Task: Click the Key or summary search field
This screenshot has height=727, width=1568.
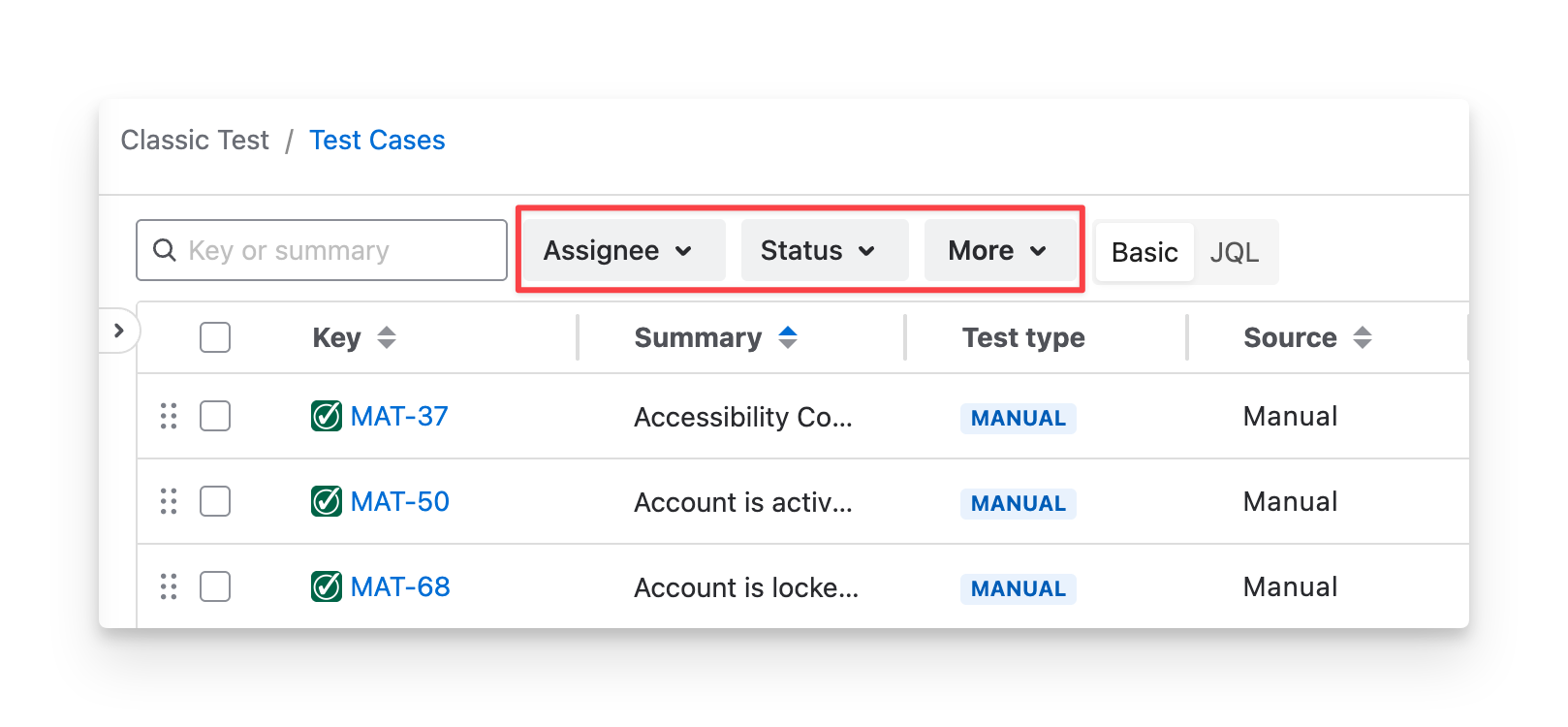Action: click(322, 250)
